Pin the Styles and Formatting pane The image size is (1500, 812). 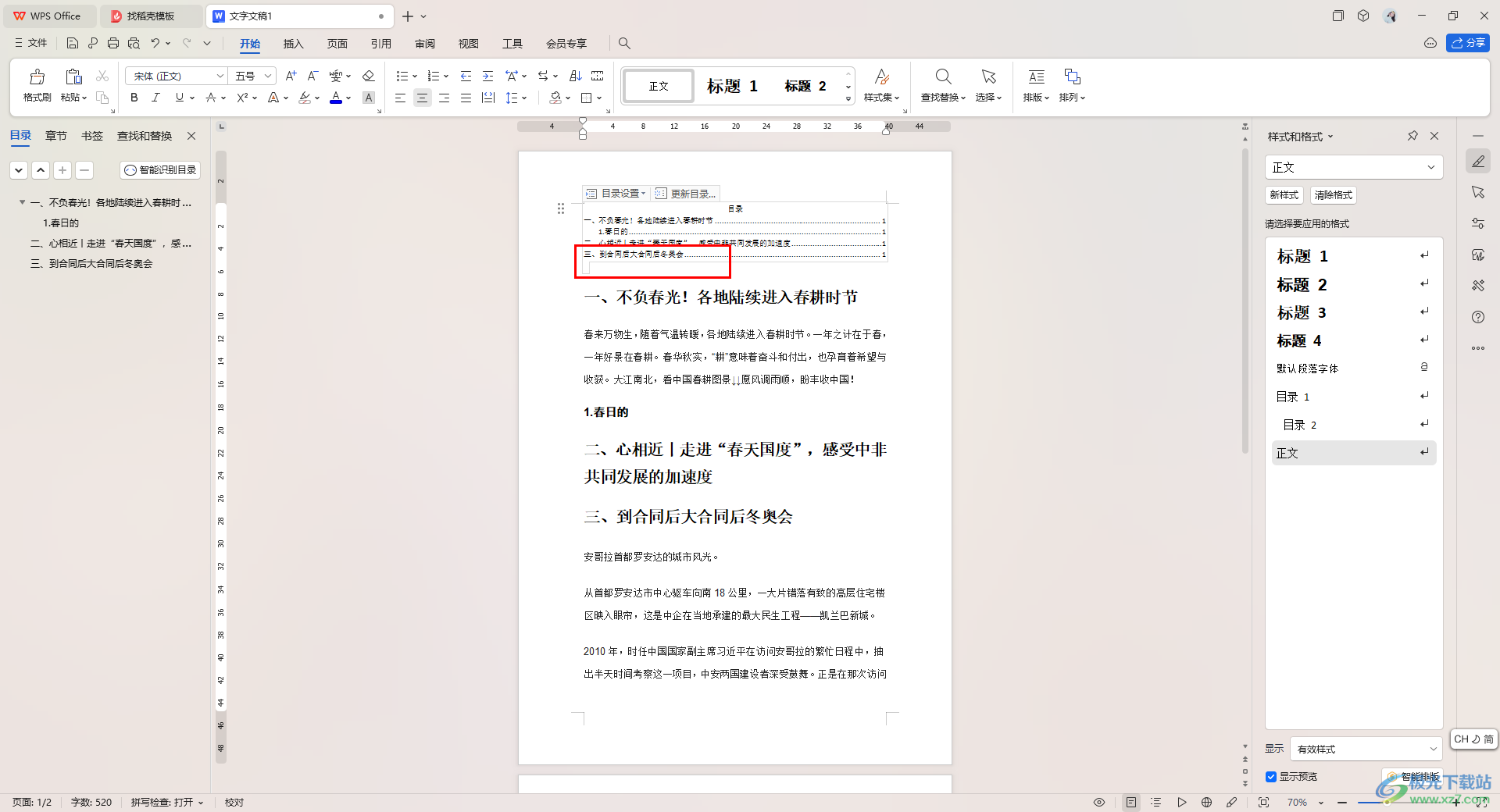coord(1412,136)
